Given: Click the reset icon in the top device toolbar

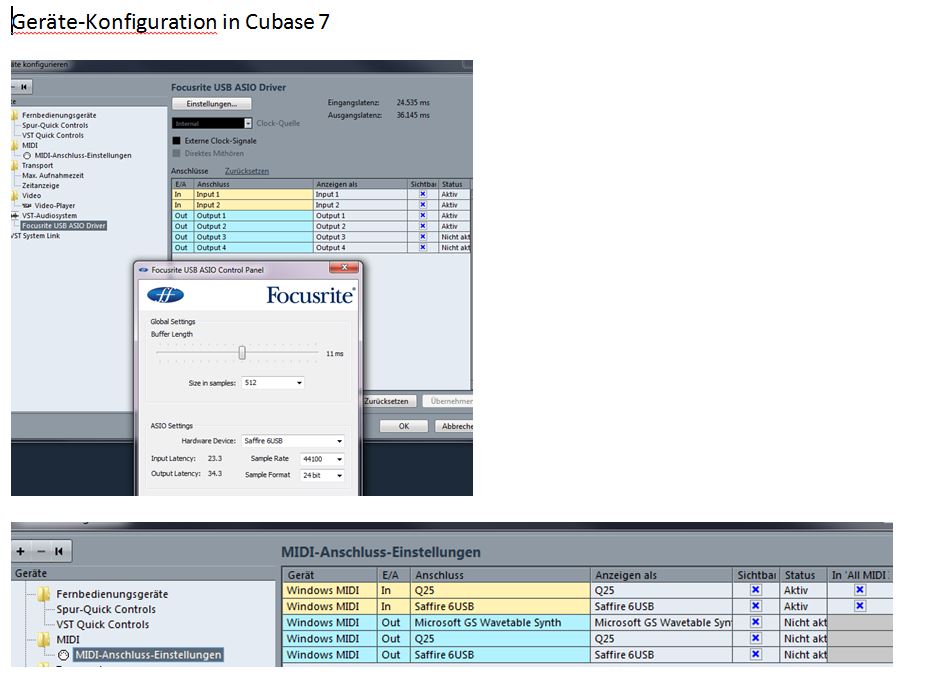Looking at the screenshot, I should pos(24,87).
